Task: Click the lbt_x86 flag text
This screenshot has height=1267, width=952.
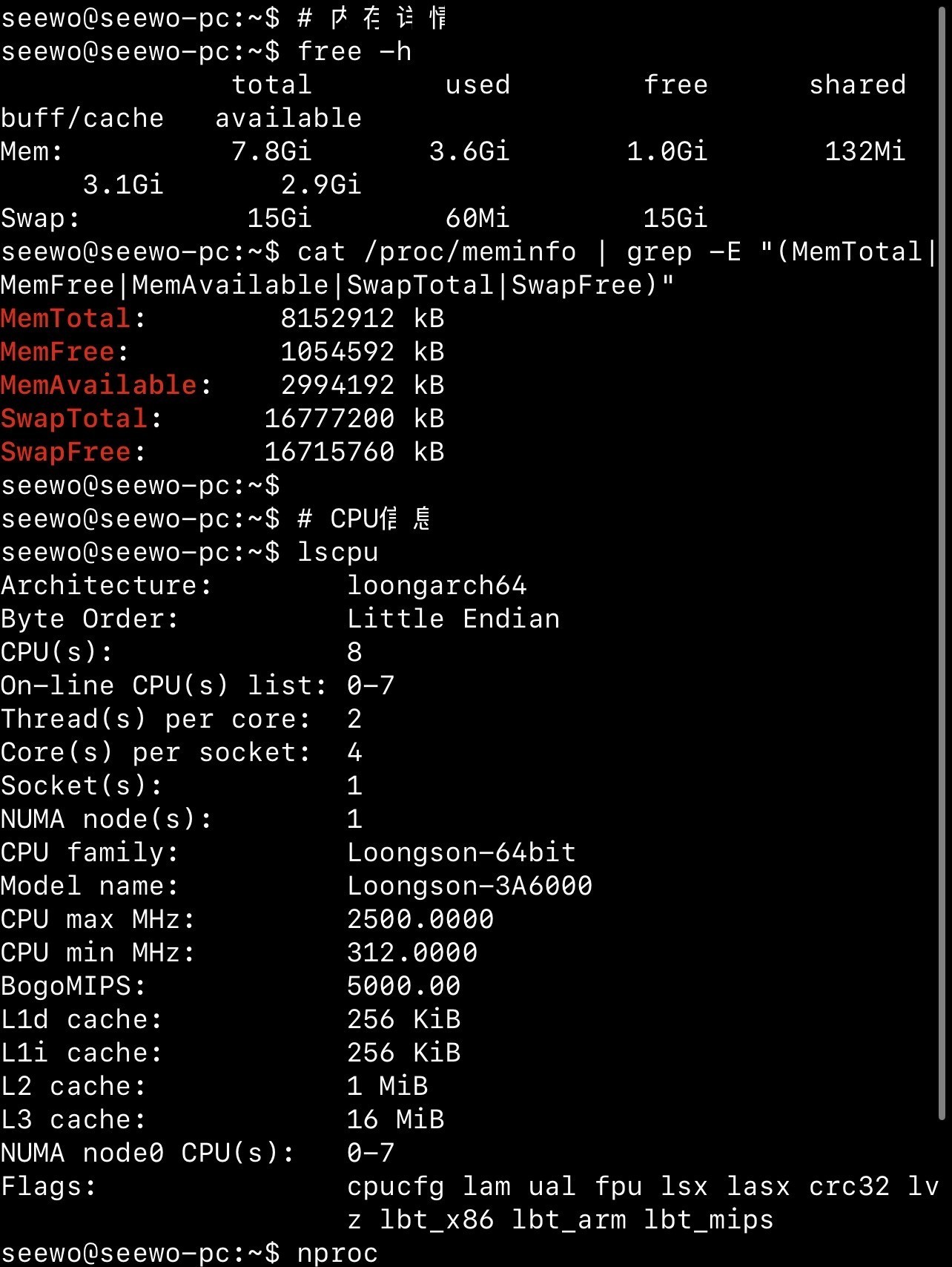Action: (436, 1220)
